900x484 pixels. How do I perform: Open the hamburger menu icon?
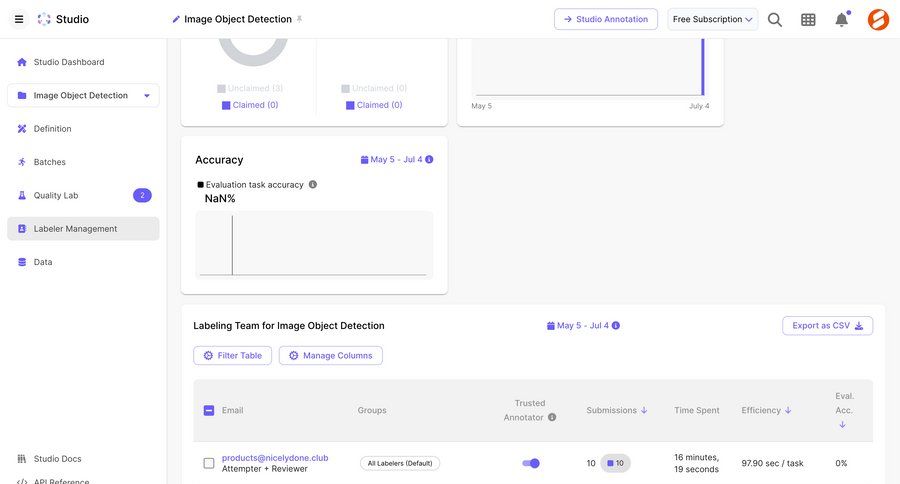[19, 19]
